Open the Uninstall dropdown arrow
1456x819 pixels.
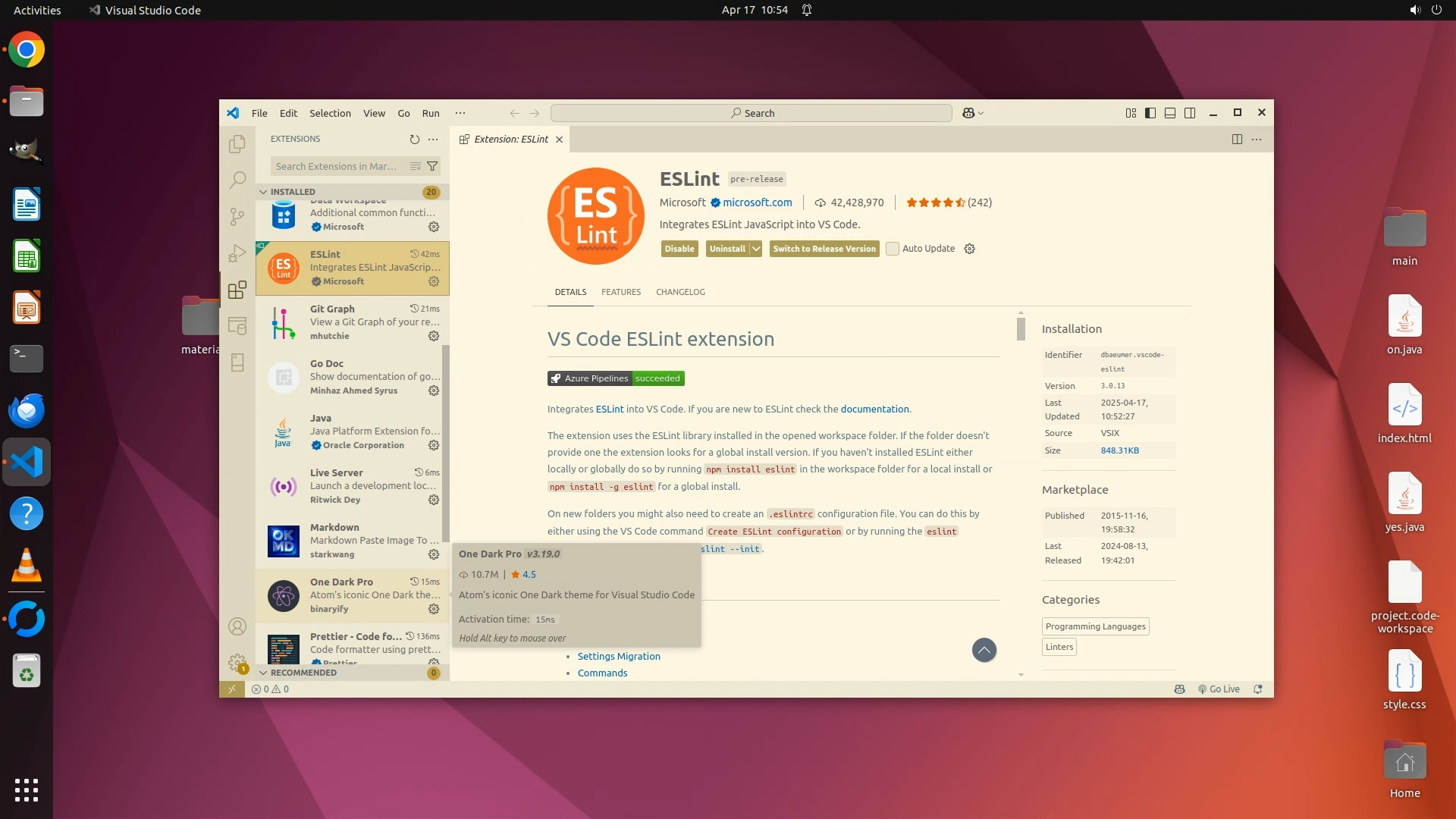pos(756,249)
